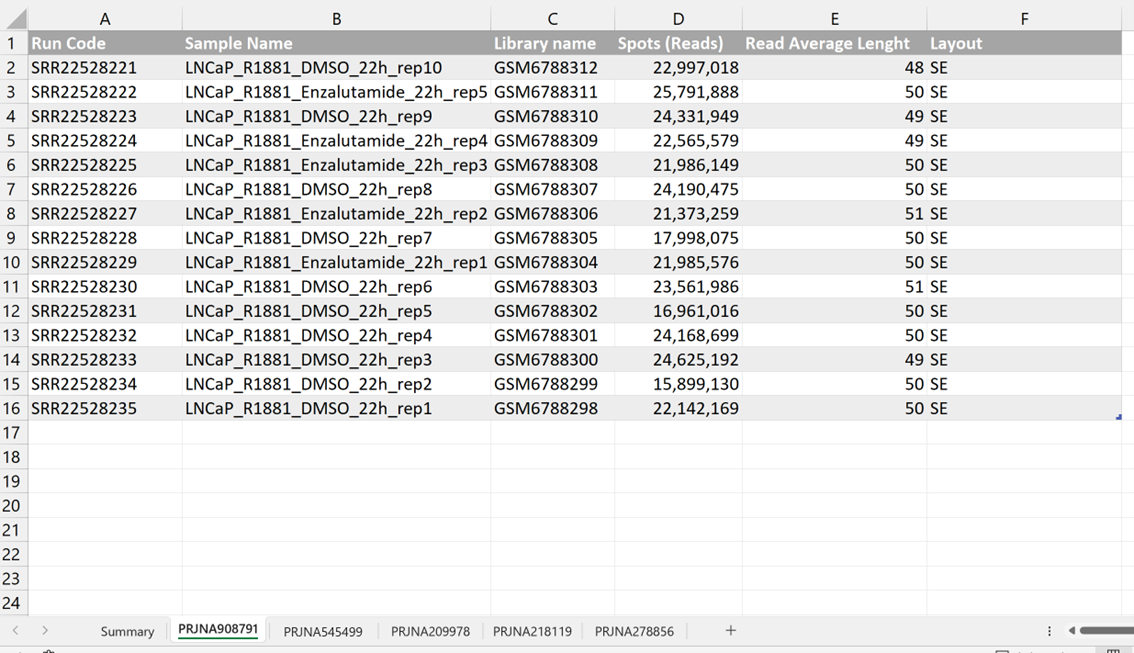Select row 9 header
Viewport: 1134px width, 653px height.
(x=12, y=238)
